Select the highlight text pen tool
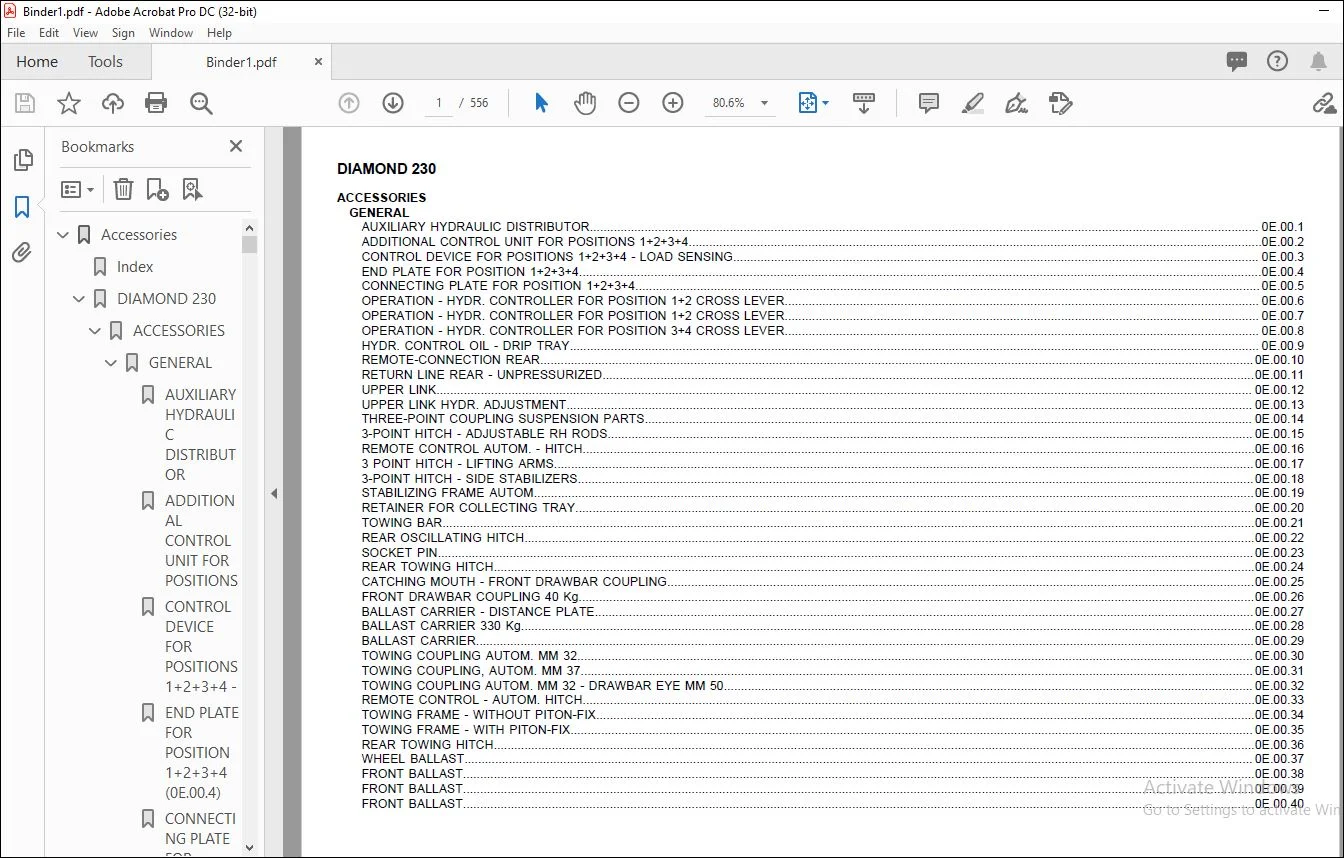 tap(973, 103)
